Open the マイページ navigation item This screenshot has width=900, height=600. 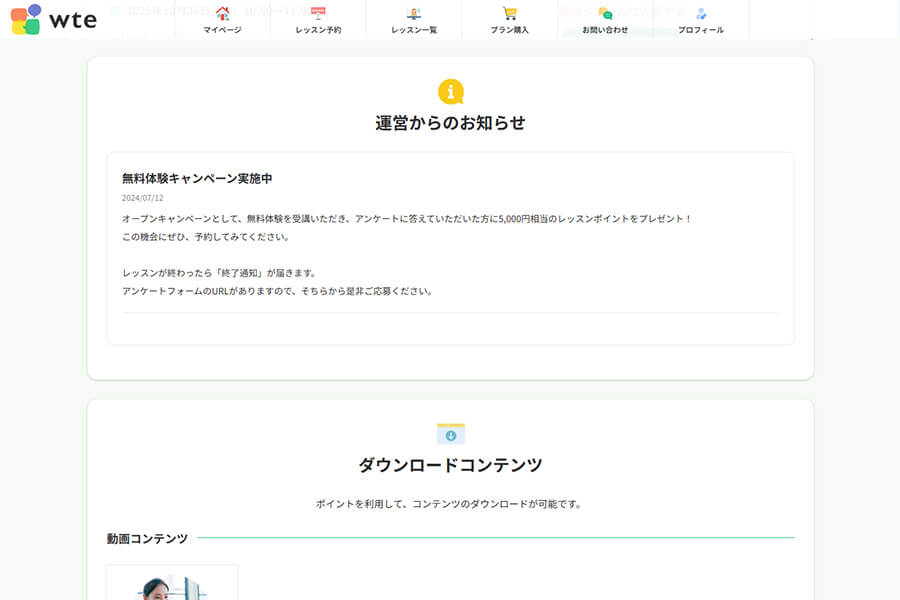(222, 28)
